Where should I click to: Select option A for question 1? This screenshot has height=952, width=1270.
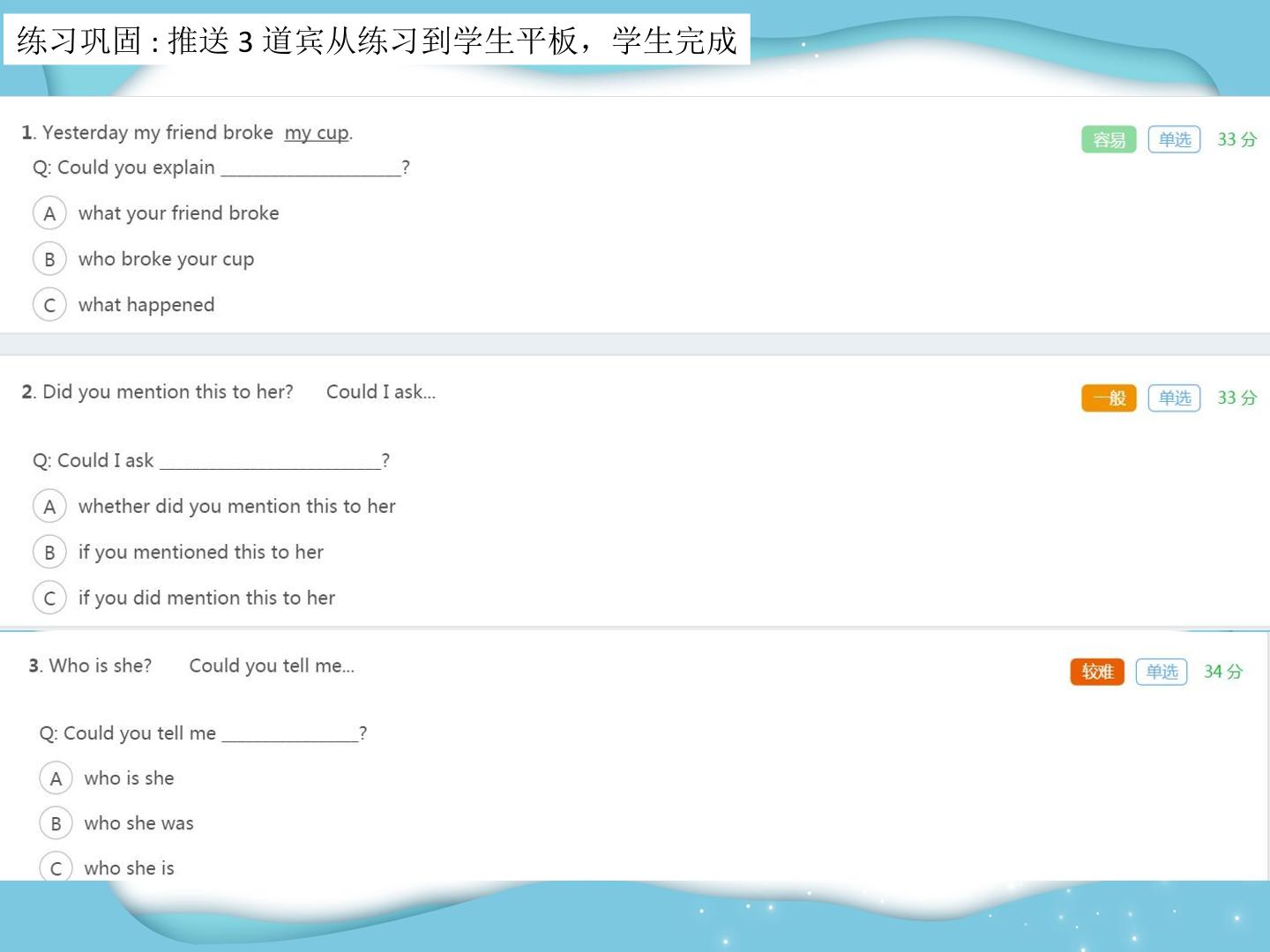click(49, 213)
